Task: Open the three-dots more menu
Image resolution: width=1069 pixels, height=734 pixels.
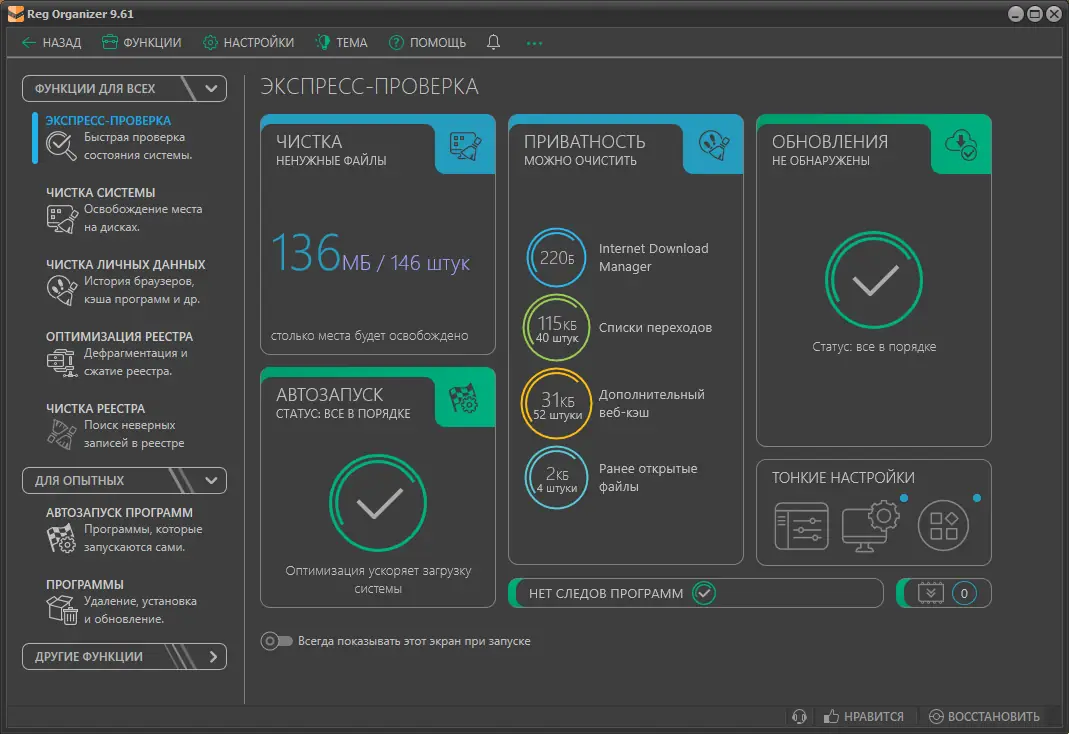Action: (534, 43)
